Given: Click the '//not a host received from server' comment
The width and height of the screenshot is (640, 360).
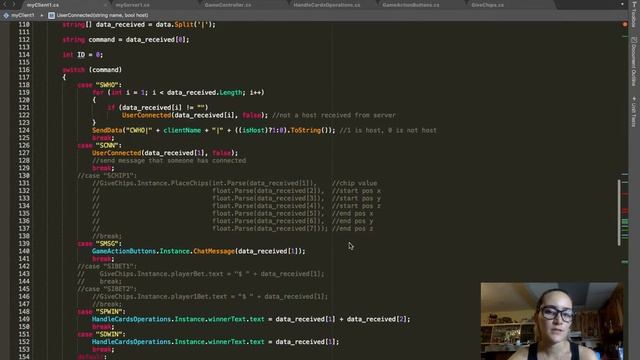Looking at the screenshot, I should pyautogui.click(x=333, y=115).
